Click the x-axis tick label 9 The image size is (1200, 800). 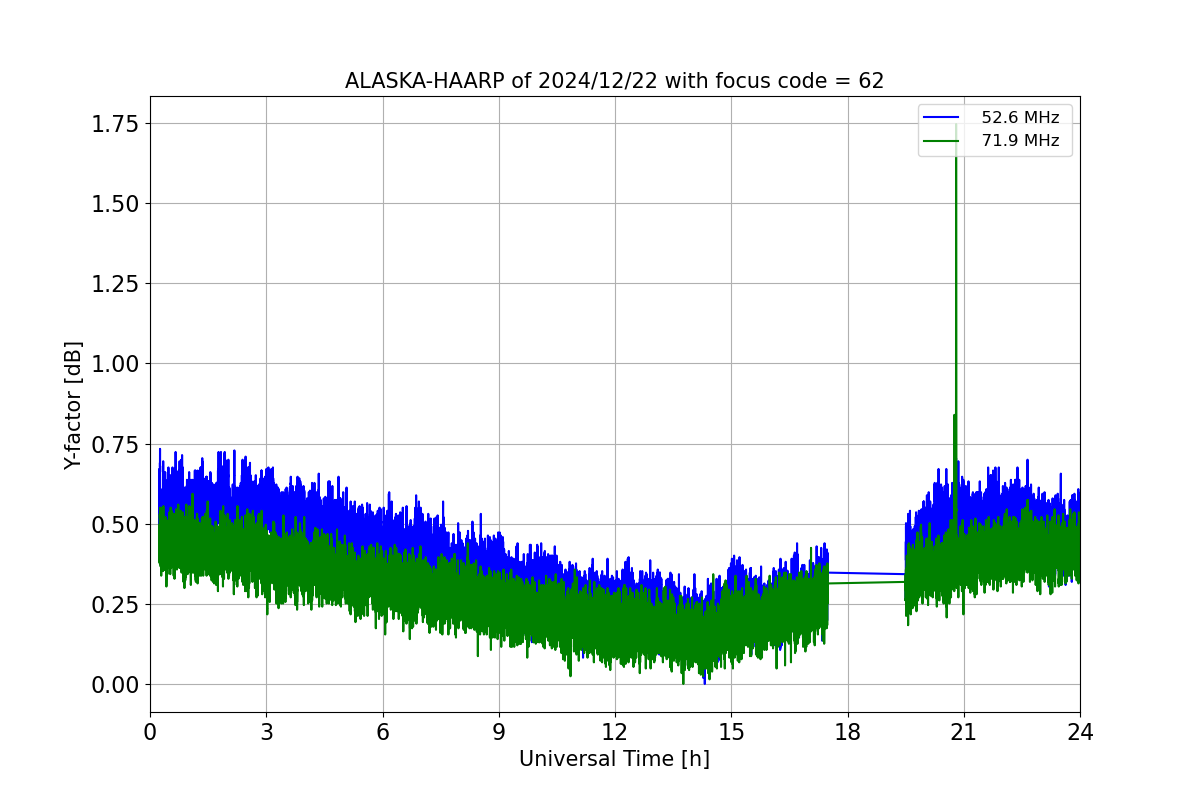tap(499, 732)
